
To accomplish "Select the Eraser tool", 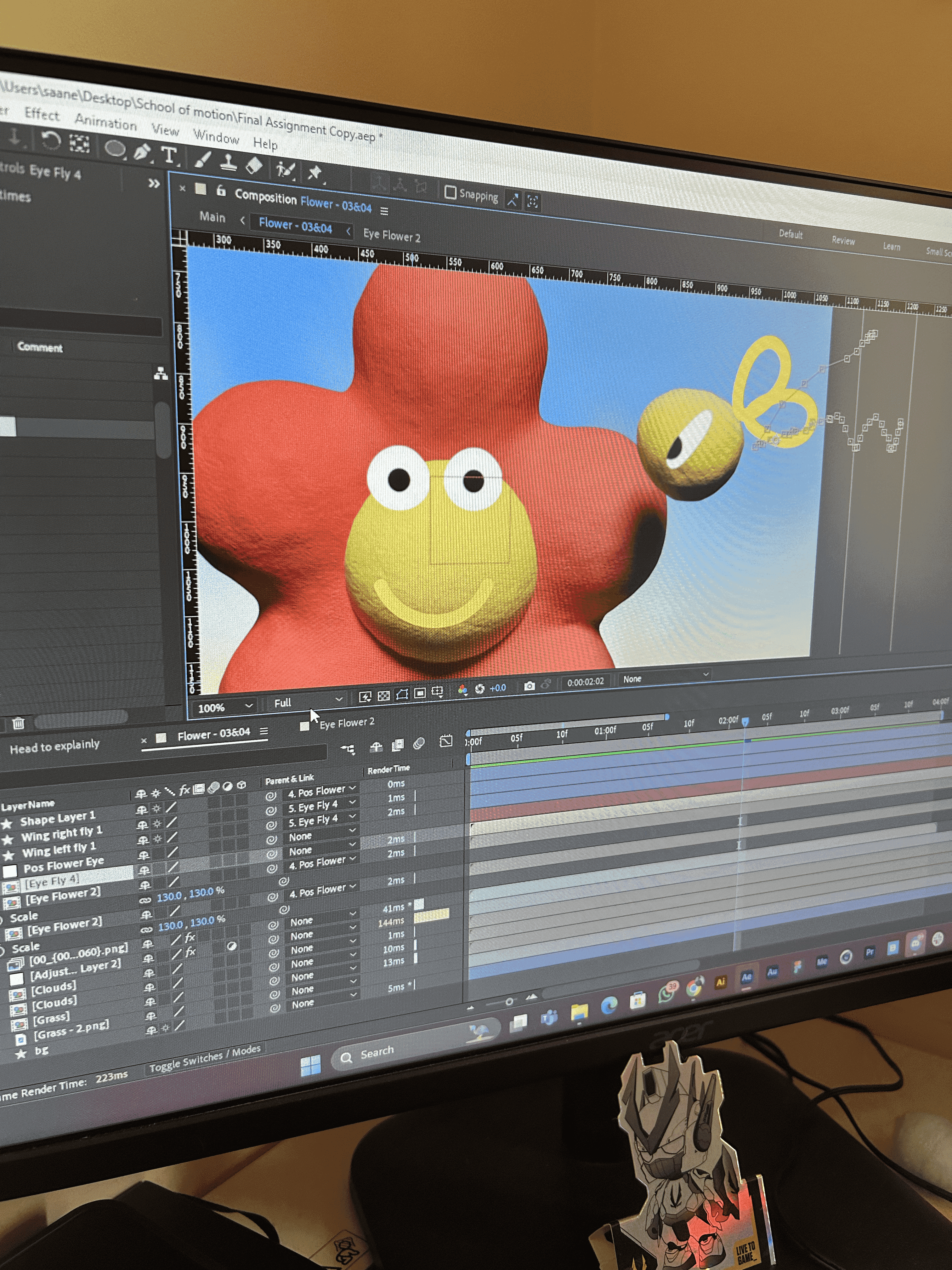I will pyautogui.click(x=254, y=166).
